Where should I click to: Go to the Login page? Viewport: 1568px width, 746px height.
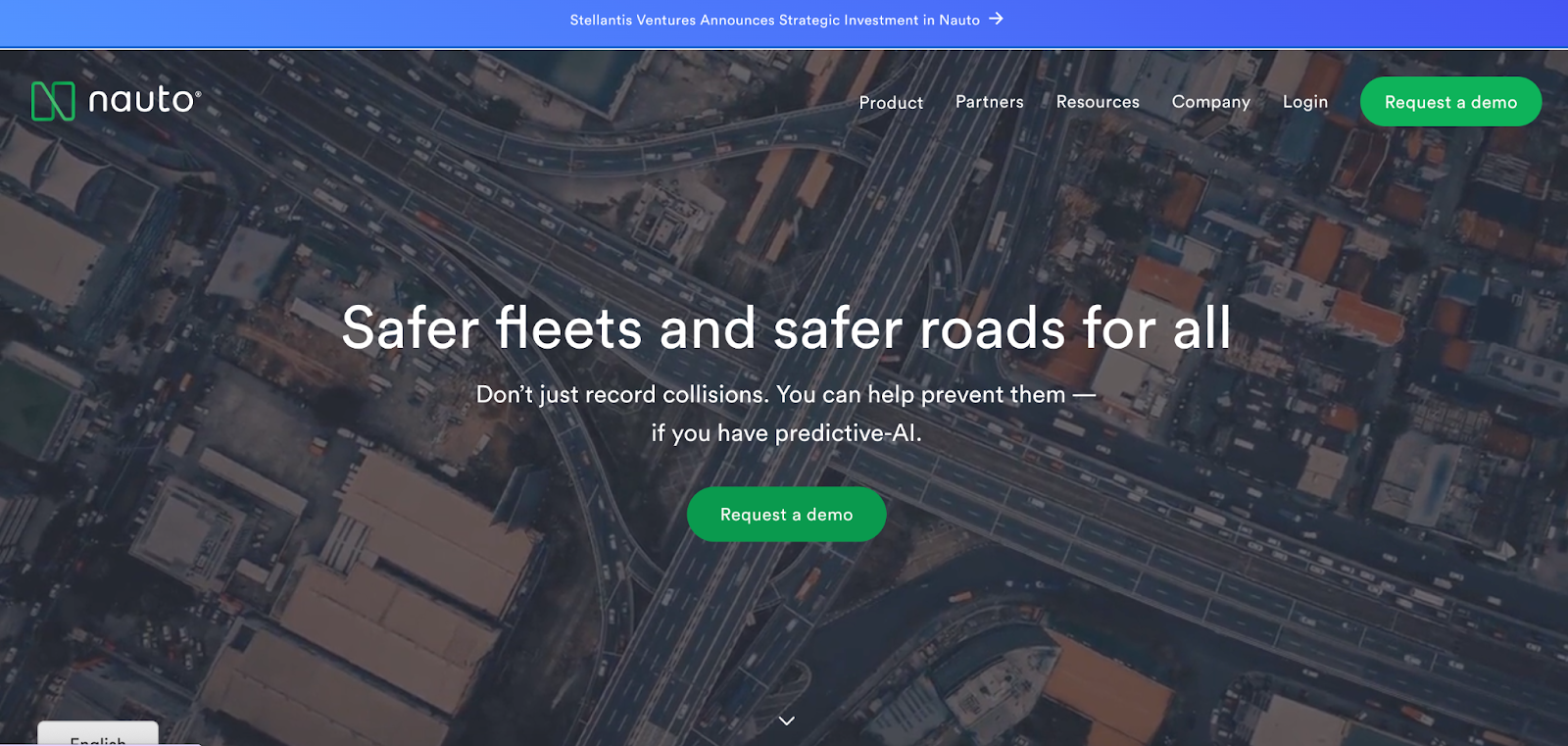click(1304, 102)
